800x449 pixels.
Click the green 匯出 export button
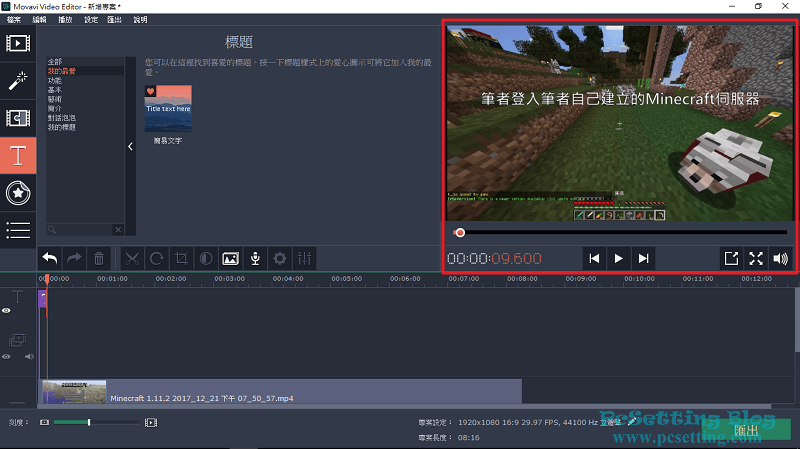745,430
